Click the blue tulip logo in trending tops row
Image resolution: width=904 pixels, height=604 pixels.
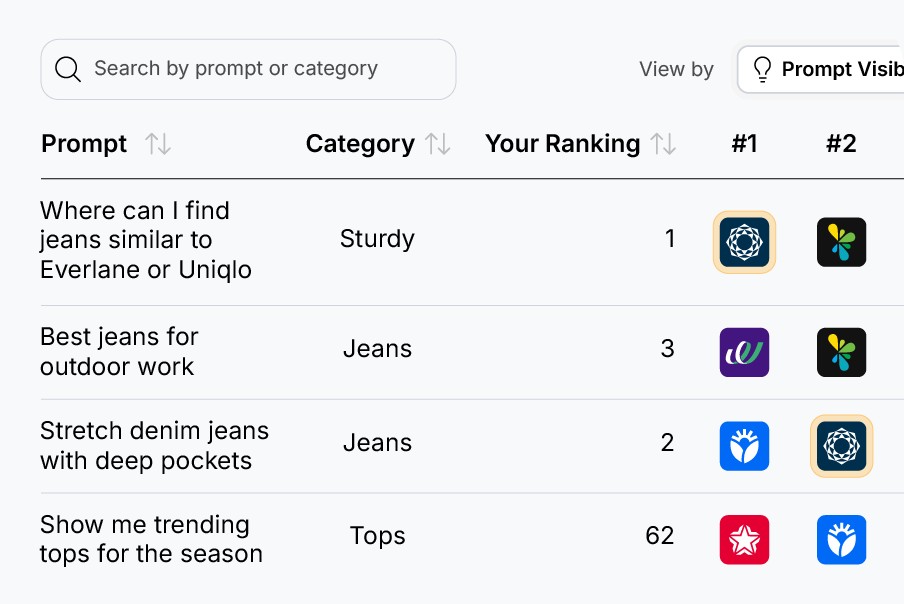coord(841,540)
